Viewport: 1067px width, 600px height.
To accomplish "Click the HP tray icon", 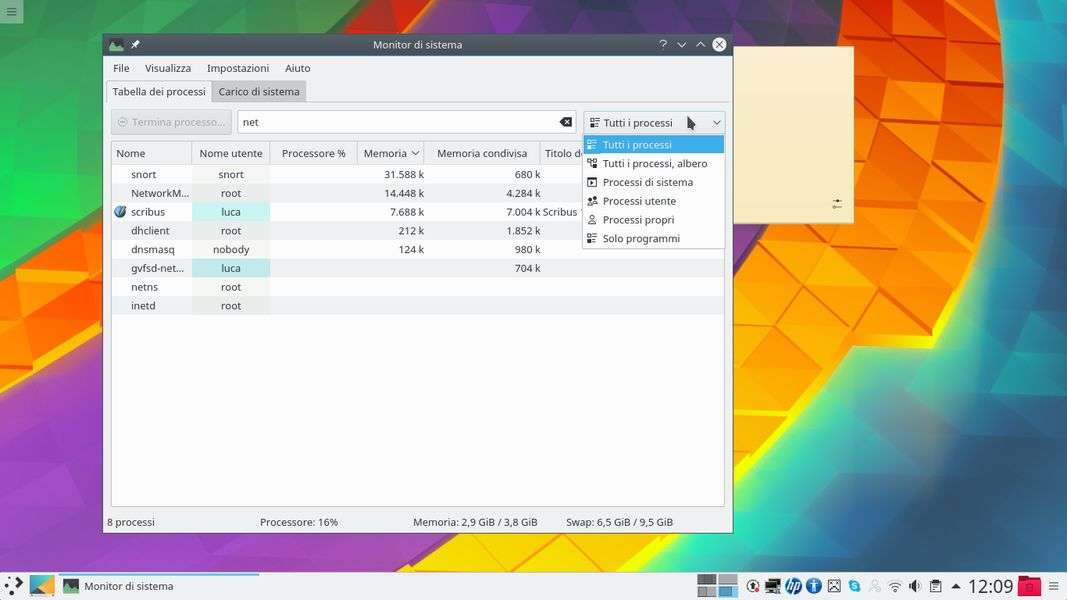I will pos(793,586).
